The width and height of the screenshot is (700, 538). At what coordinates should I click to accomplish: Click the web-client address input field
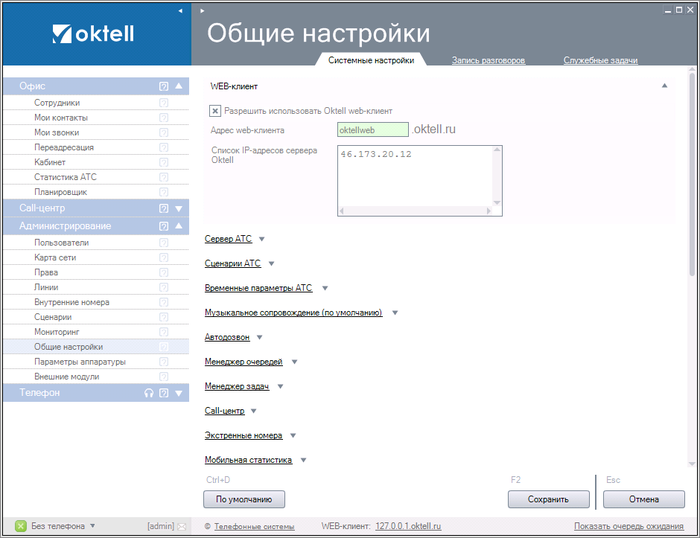tap(373, 129)
